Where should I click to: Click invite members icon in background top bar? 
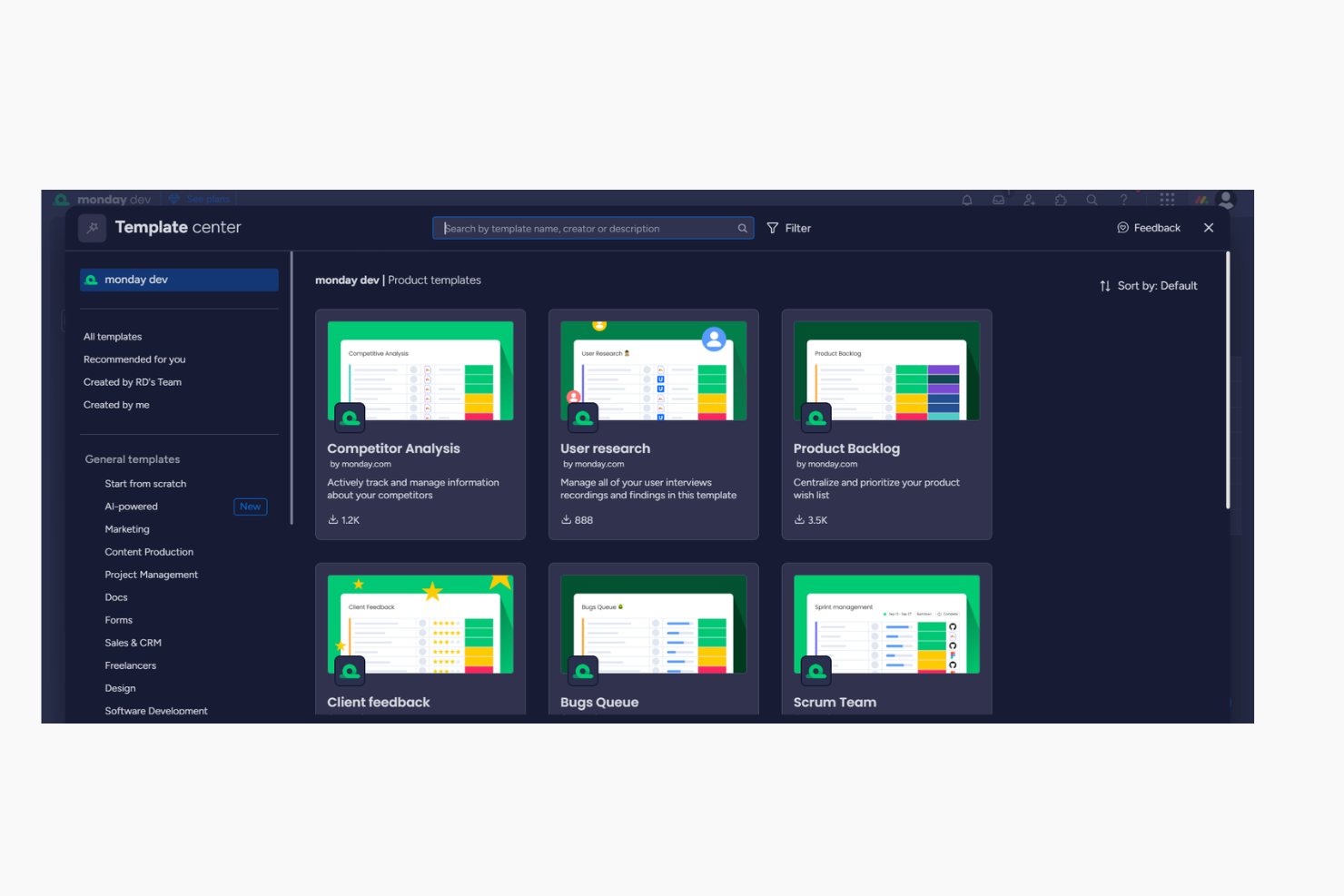[1029, 200]
